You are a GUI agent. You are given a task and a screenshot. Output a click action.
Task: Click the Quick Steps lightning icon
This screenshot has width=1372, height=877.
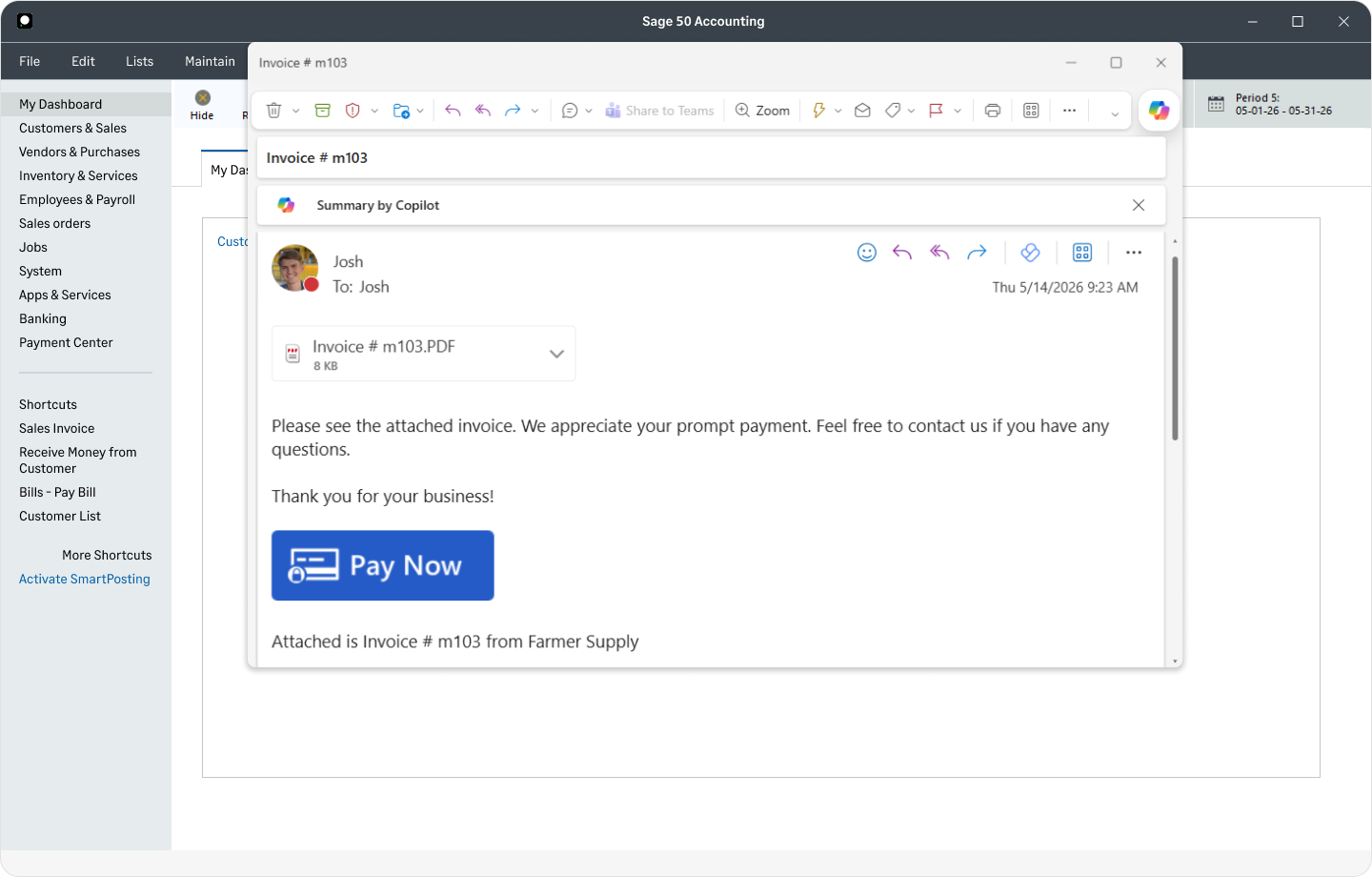tap(818, 111)
